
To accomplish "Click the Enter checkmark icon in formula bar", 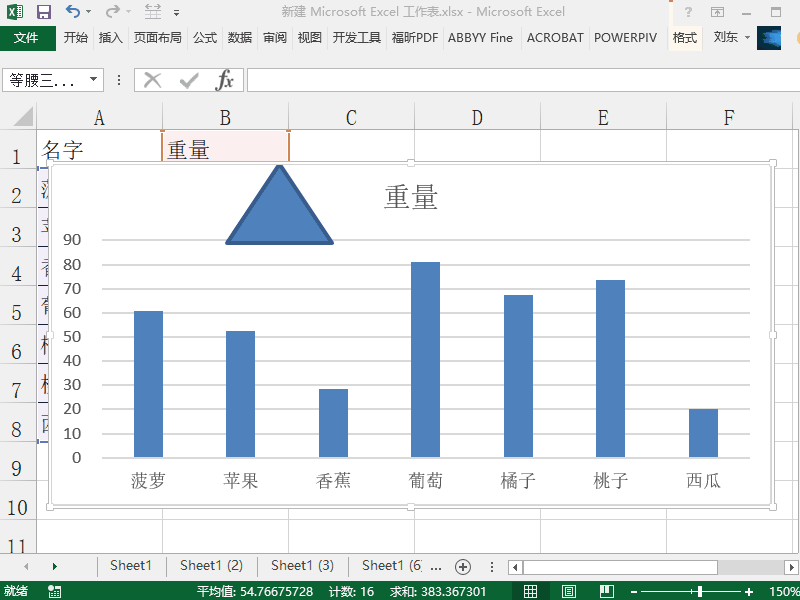I will pos(188,80).
